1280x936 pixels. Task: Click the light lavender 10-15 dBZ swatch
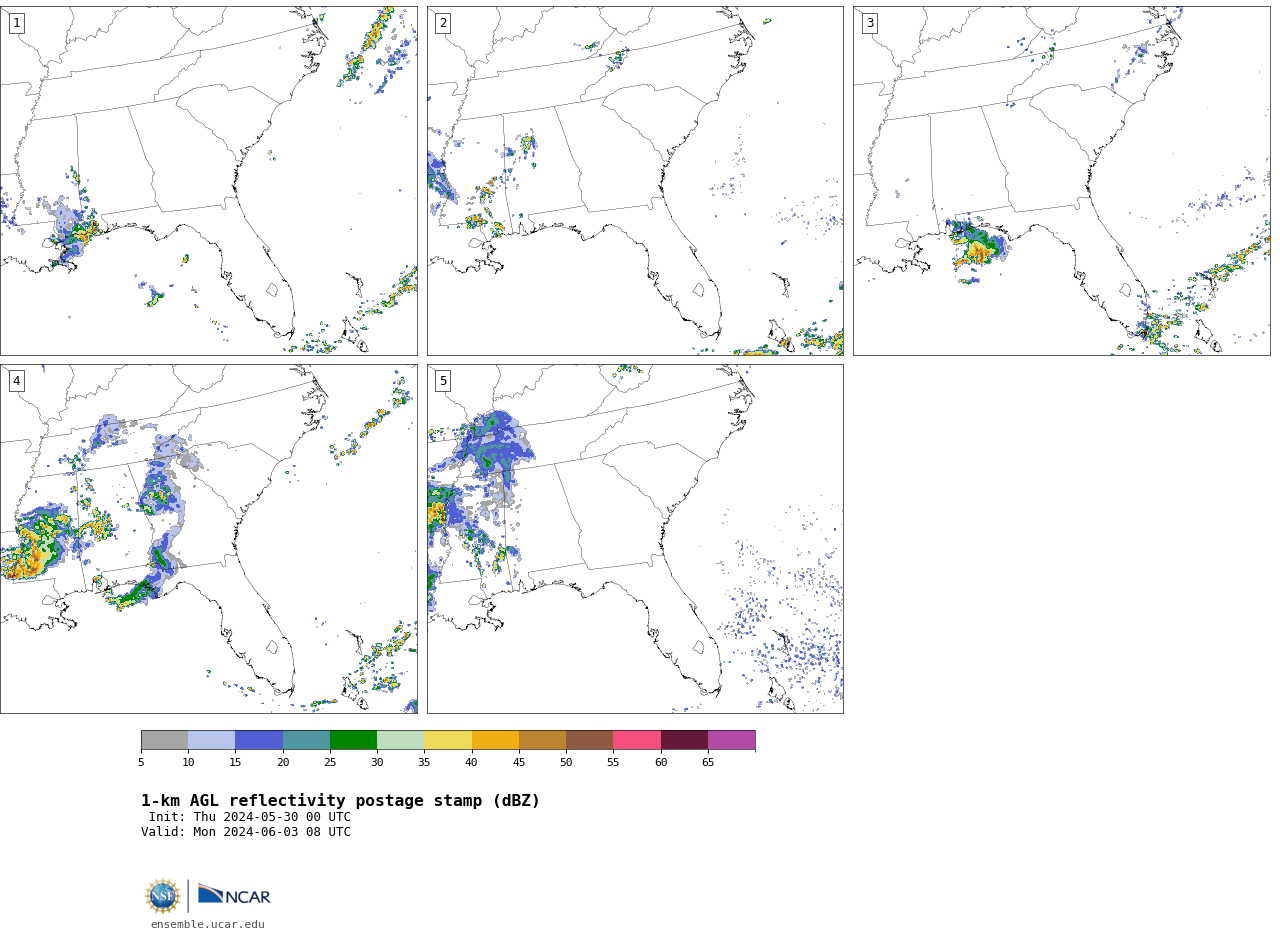(x=212, y=740)
